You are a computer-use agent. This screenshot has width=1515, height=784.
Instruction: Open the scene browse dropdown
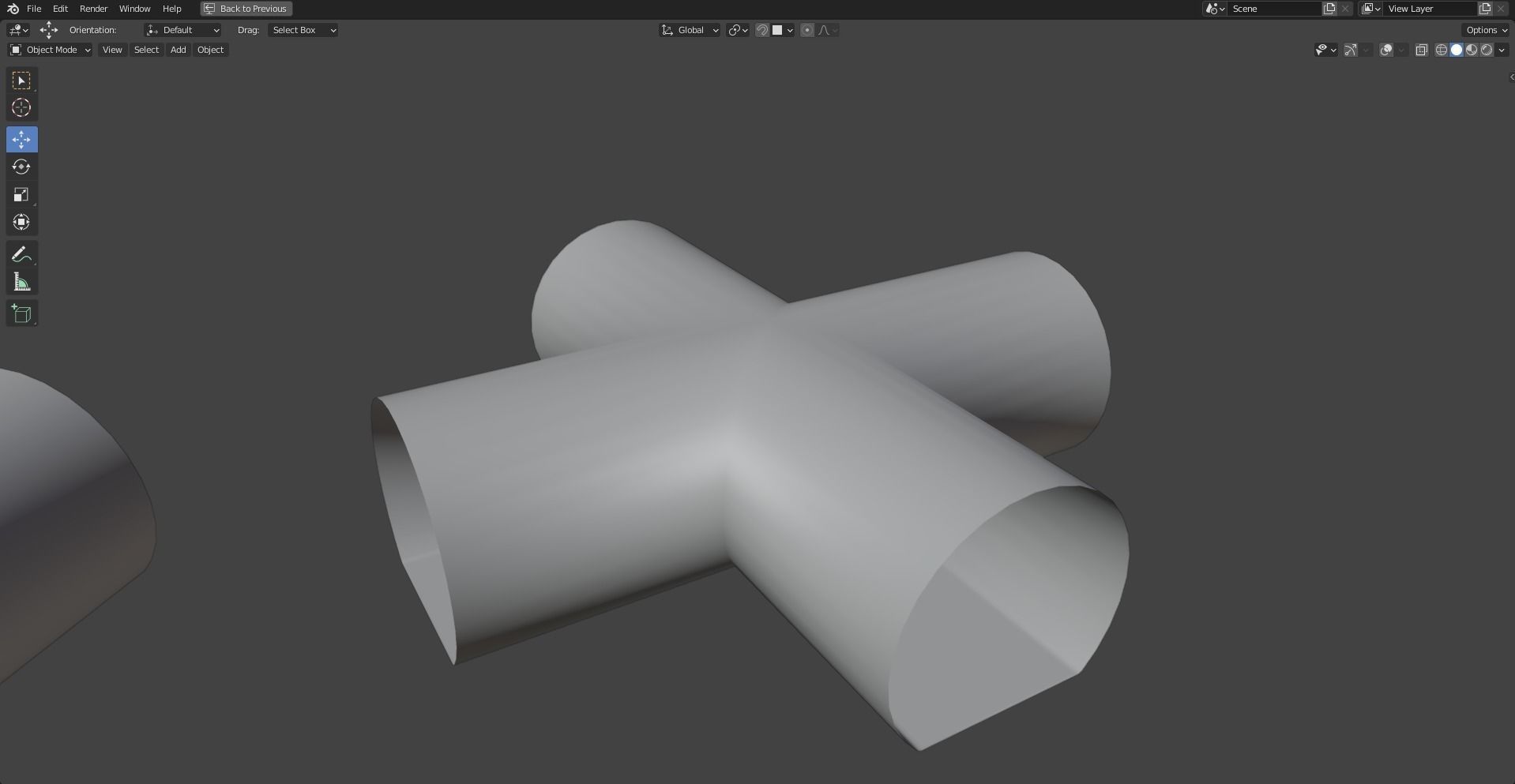click(1215, 9)
